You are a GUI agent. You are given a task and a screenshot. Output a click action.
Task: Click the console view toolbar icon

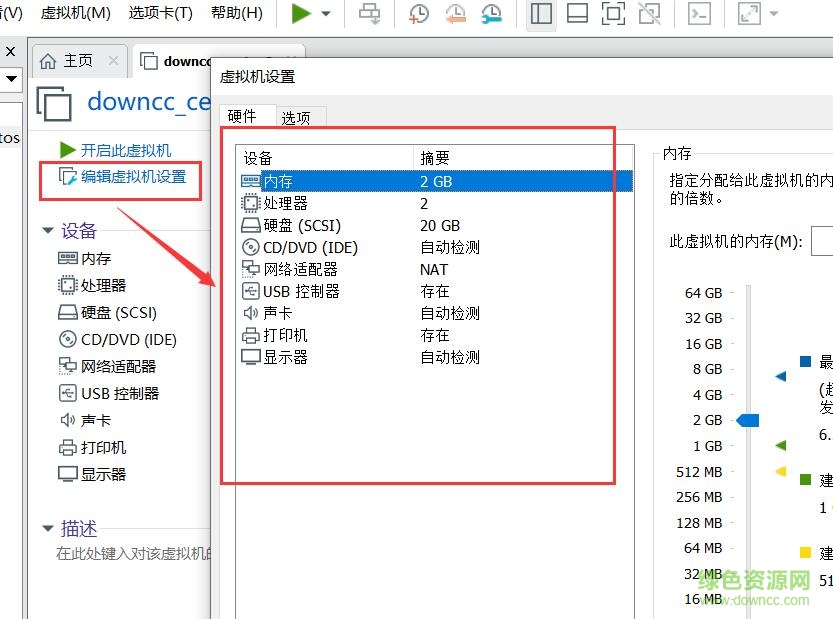701,14
